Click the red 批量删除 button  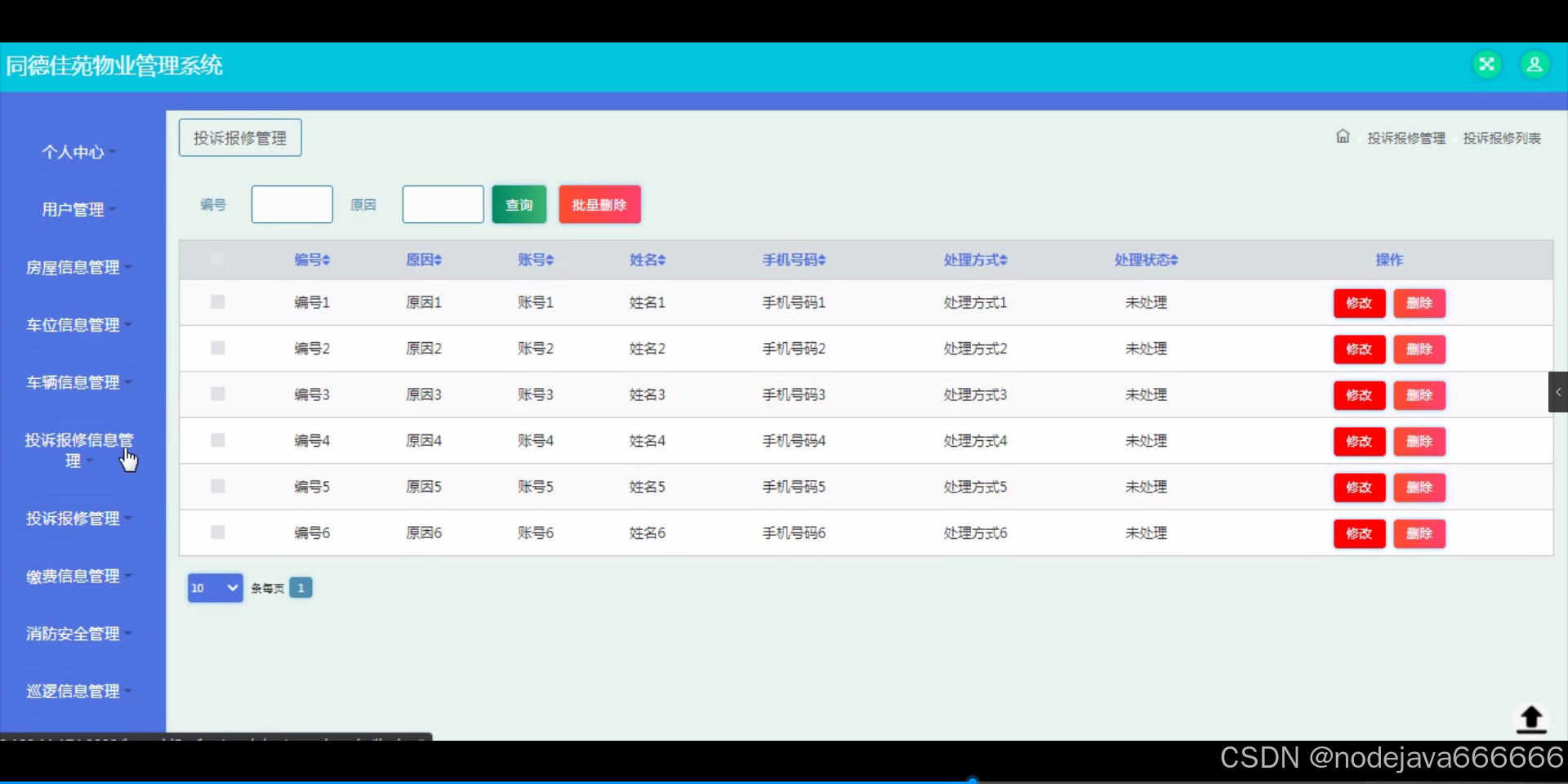599,204
